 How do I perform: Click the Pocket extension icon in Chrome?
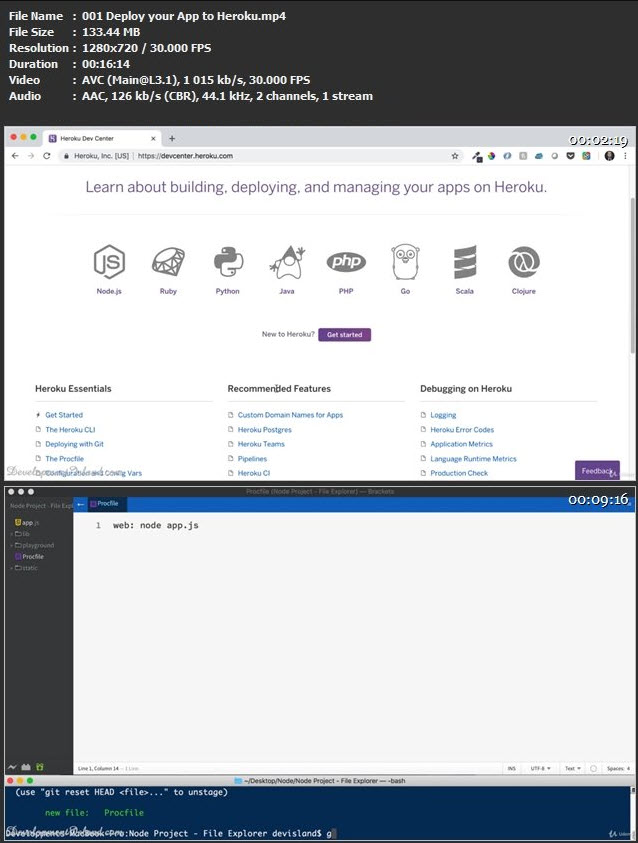tap(570, 156)
